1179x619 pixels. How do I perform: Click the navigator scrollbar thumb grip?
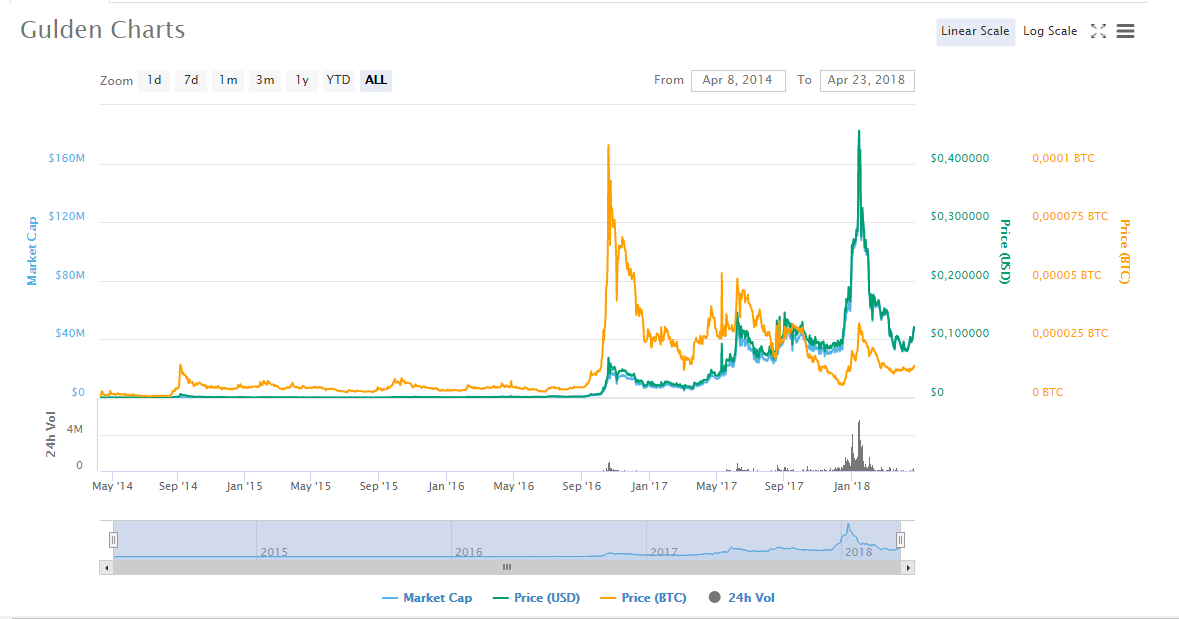(x=507, y=568)
